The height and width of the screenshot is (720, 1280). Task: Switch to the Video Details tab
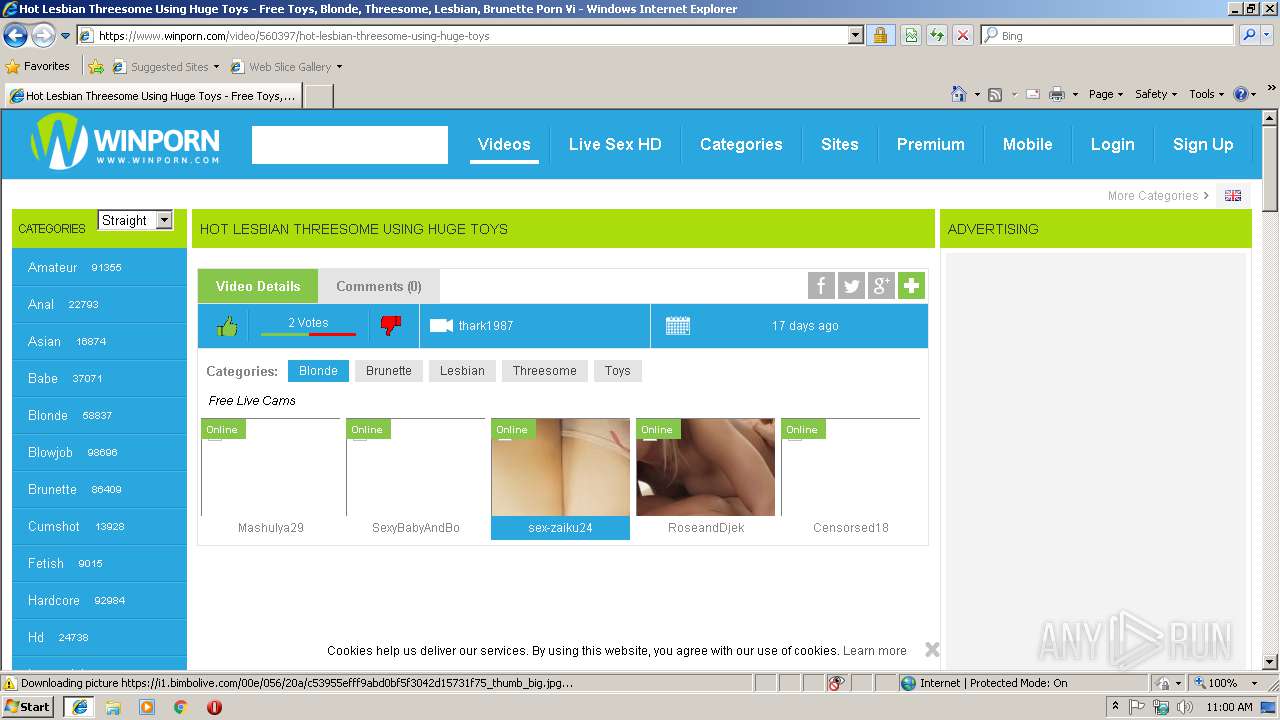(258, 286)
